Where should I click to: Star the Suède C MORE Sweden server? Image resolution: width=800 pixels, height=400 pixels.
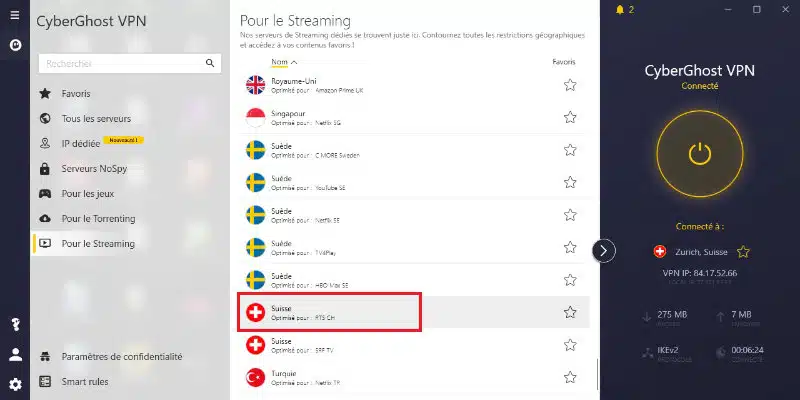pyautogui.click(x=570, y=150)
